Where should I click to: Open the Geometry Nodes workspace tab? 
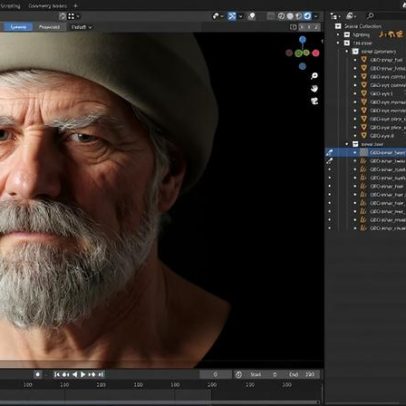click(47, 6)
